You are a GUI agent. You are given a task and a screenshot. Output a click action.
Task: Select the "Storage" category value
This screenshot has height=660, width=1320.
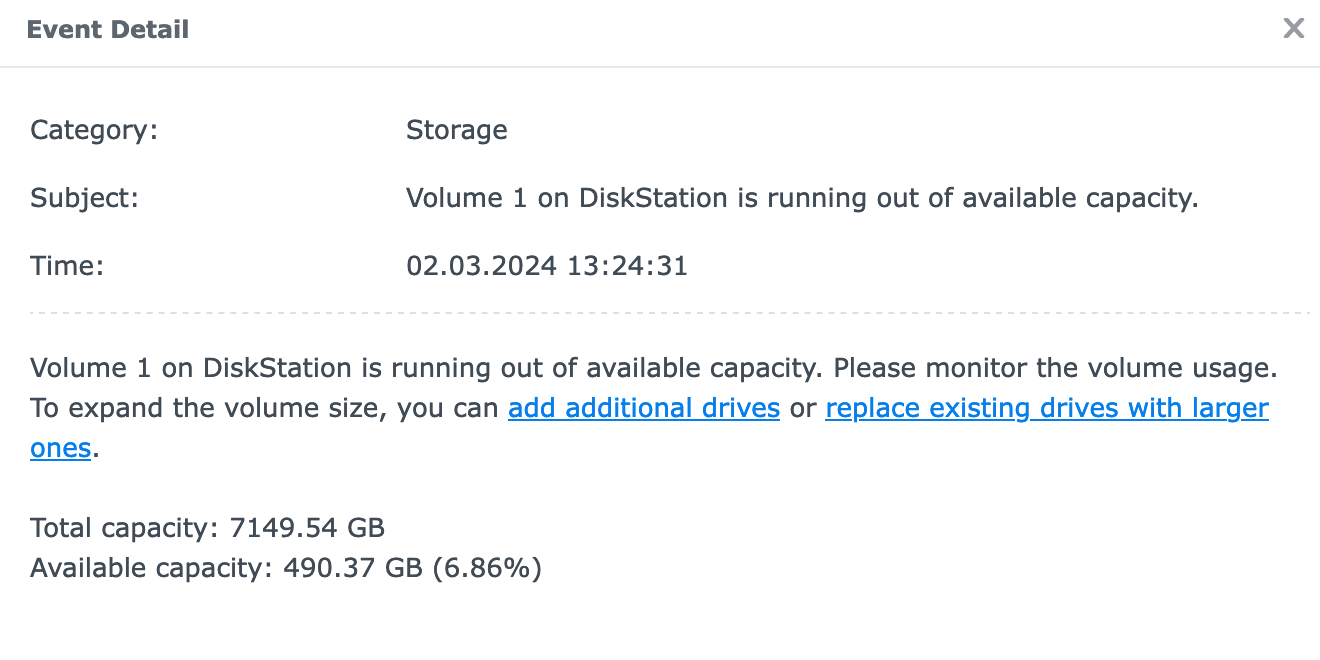(x=456, y=130)
